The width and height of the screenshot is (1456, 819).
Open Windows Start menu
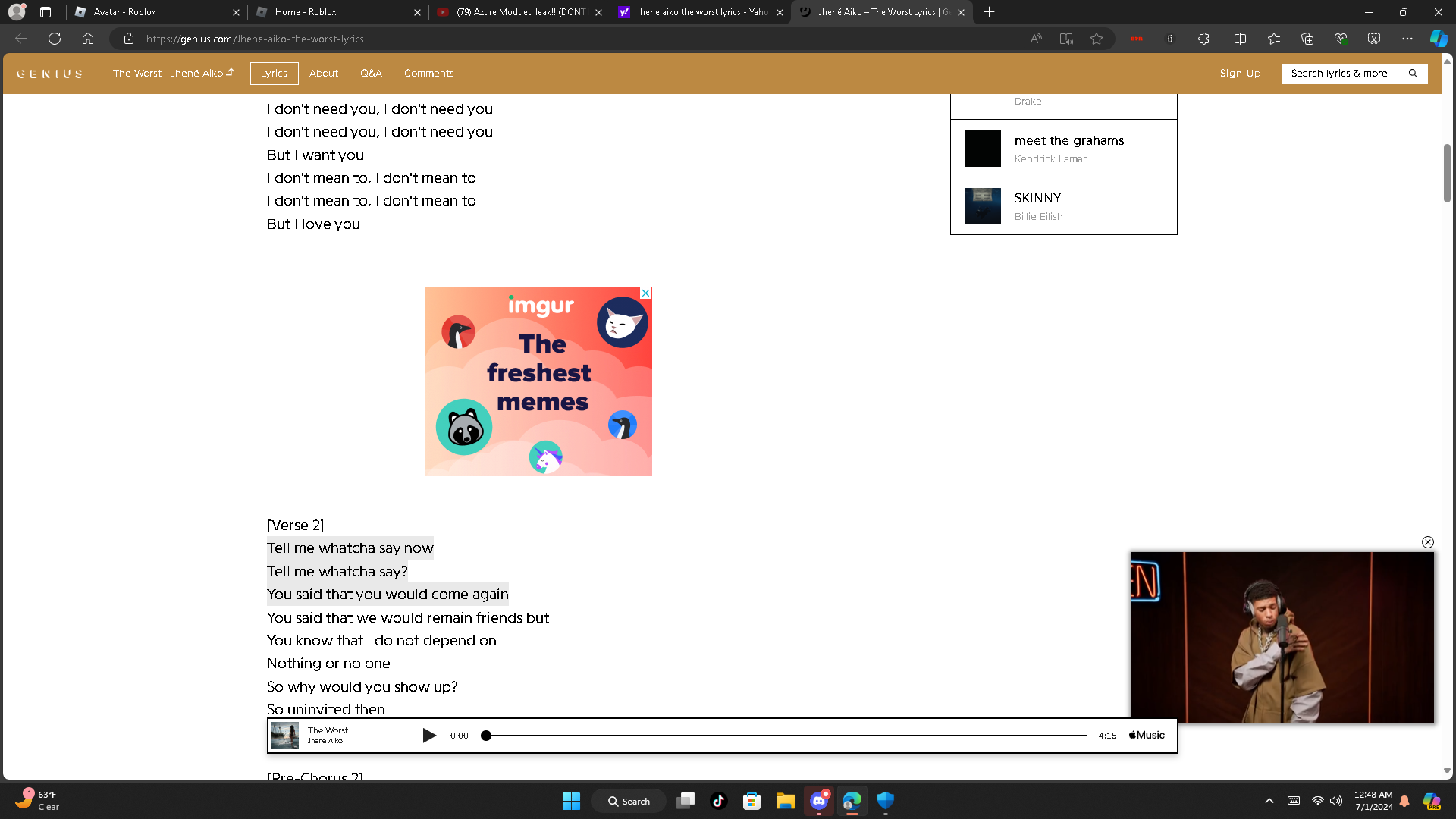coord(571,801)
